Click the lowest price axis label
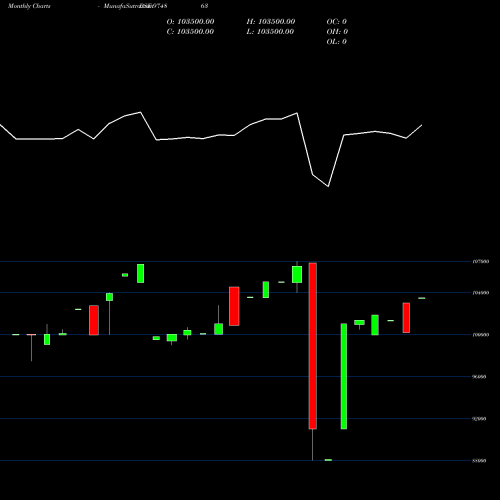Viewport: 500px width, 500px height. point(480,461)
